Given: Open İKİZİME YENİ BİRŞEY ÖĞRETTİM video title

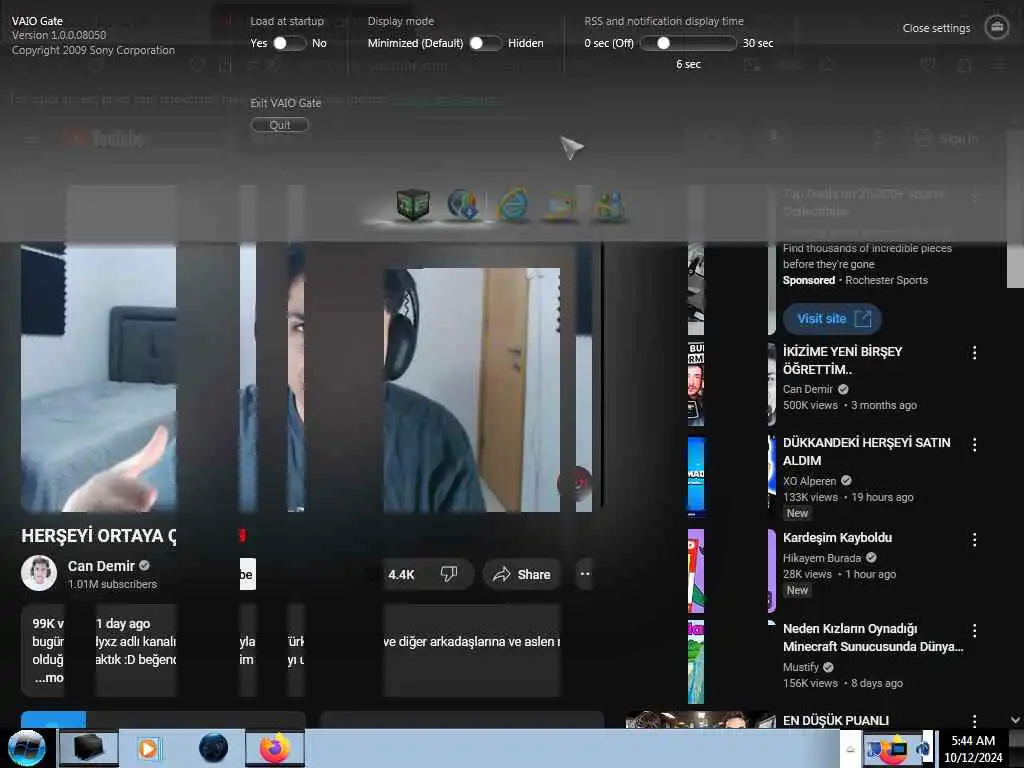Looking at the screenshot, I should 842,360.
